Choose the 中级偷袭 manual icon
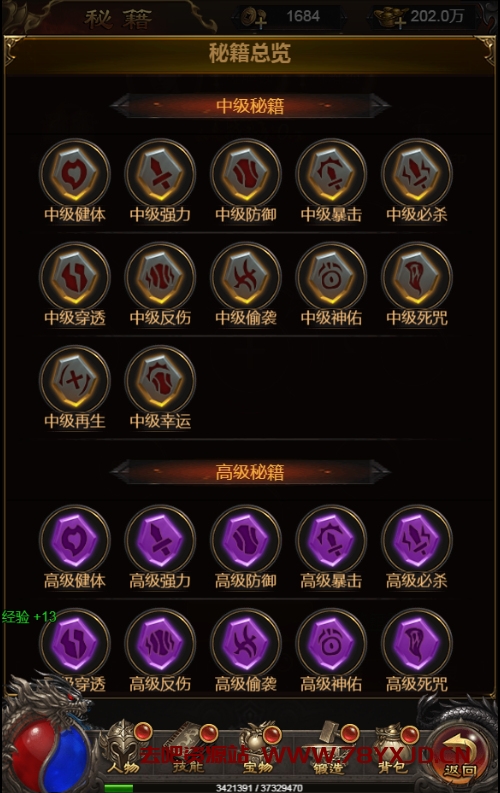Screen dimensions: 500x793 point(246,277)
